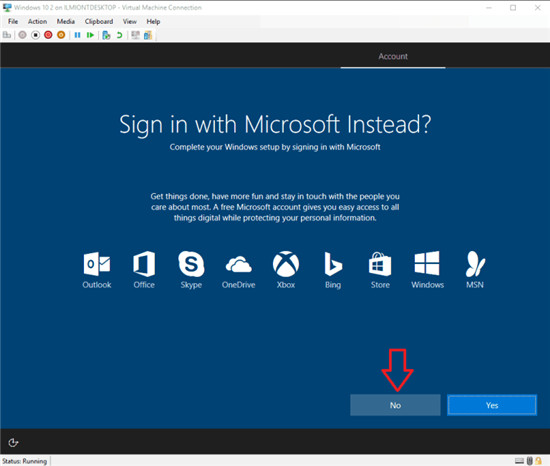Click the orange Save state toolbar icon
550x466 pixels.
61,35
